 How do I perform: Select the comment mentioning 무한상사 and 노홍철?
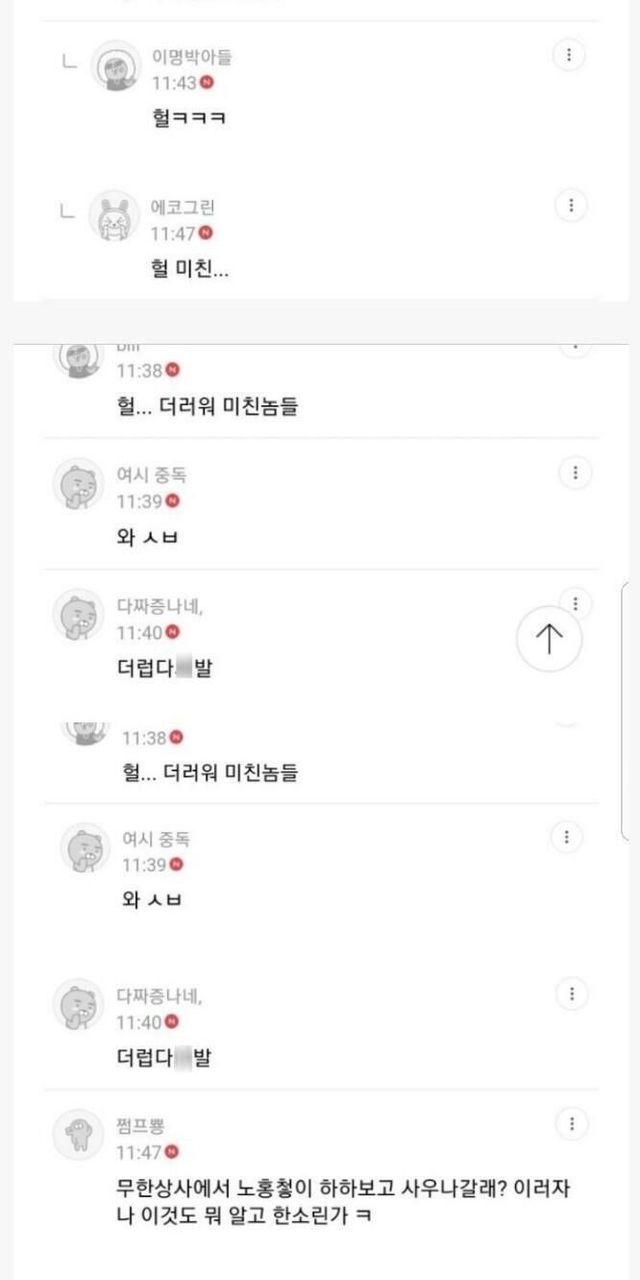(343, 1202)
